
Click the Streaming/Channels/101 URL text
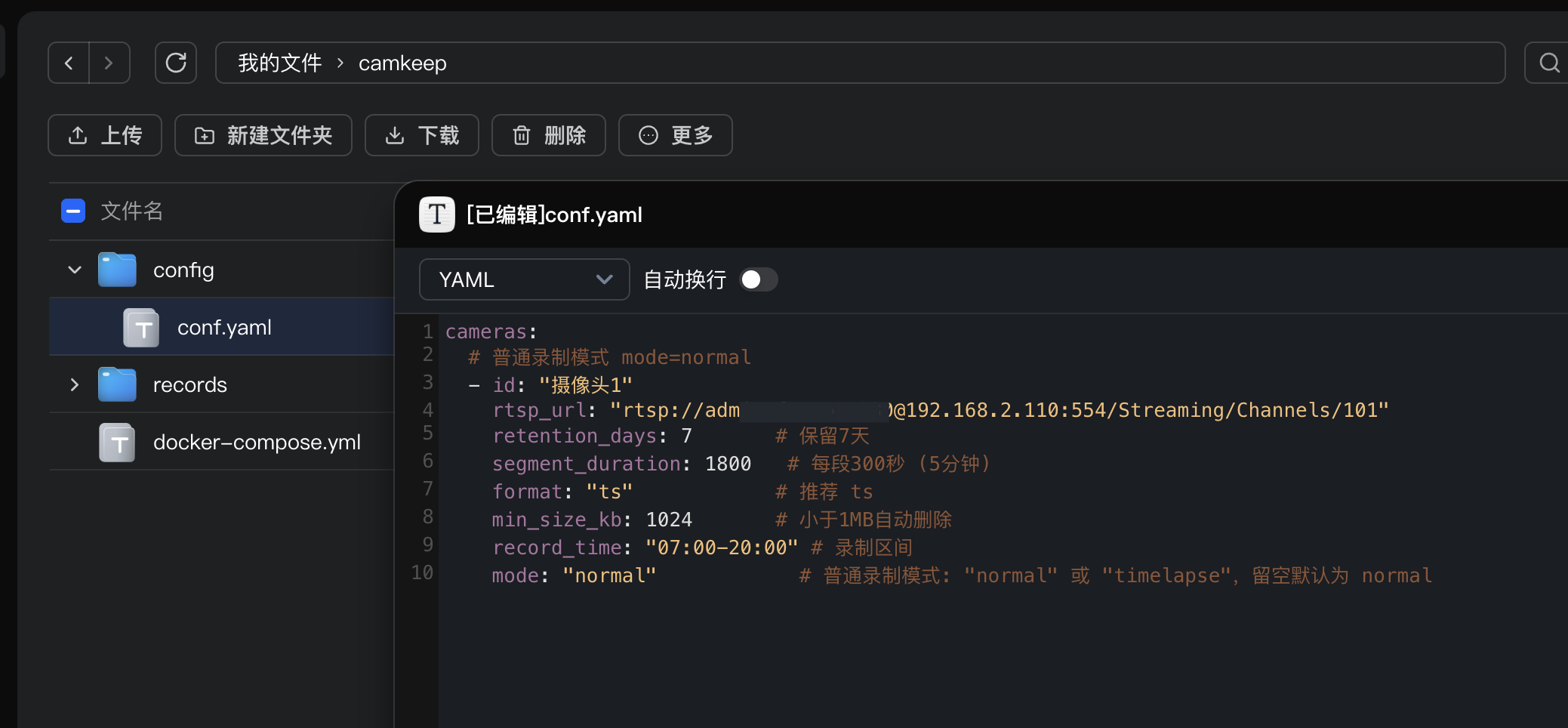click(x=1248, y=410)
